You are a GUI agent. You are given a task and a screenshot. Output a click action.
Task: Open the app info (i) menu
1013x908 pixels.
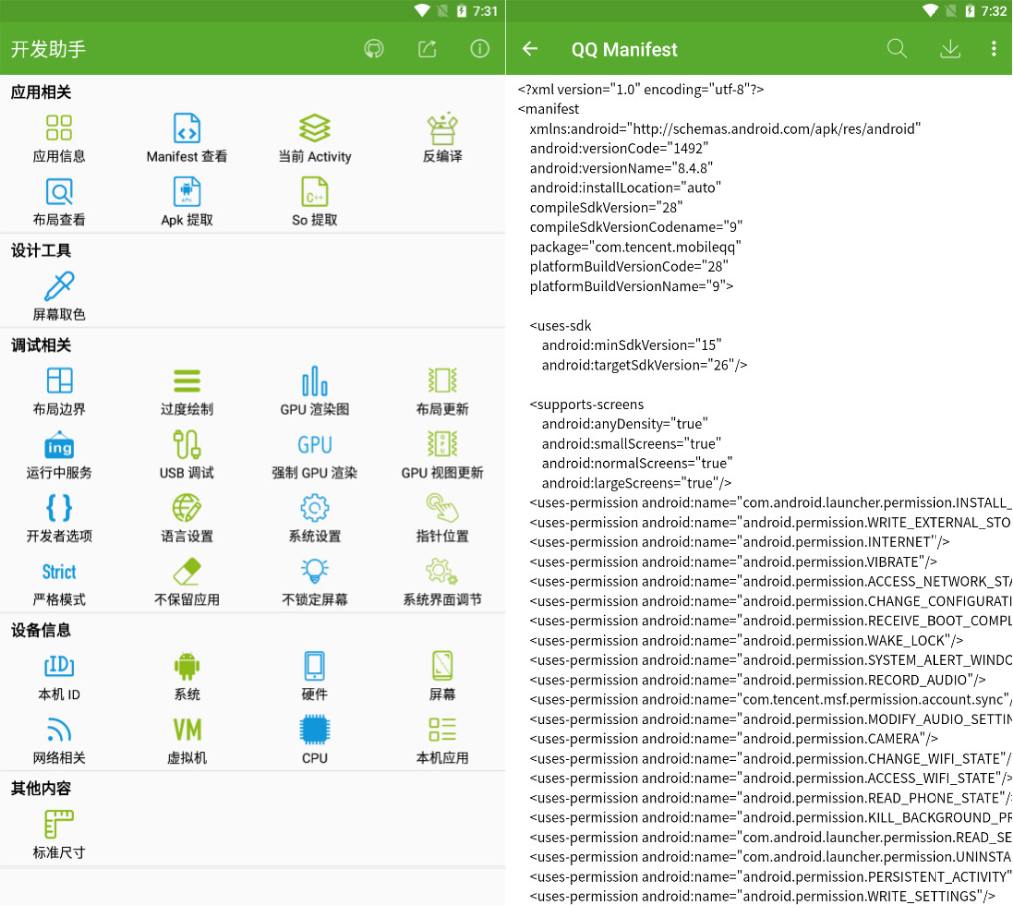480,48
